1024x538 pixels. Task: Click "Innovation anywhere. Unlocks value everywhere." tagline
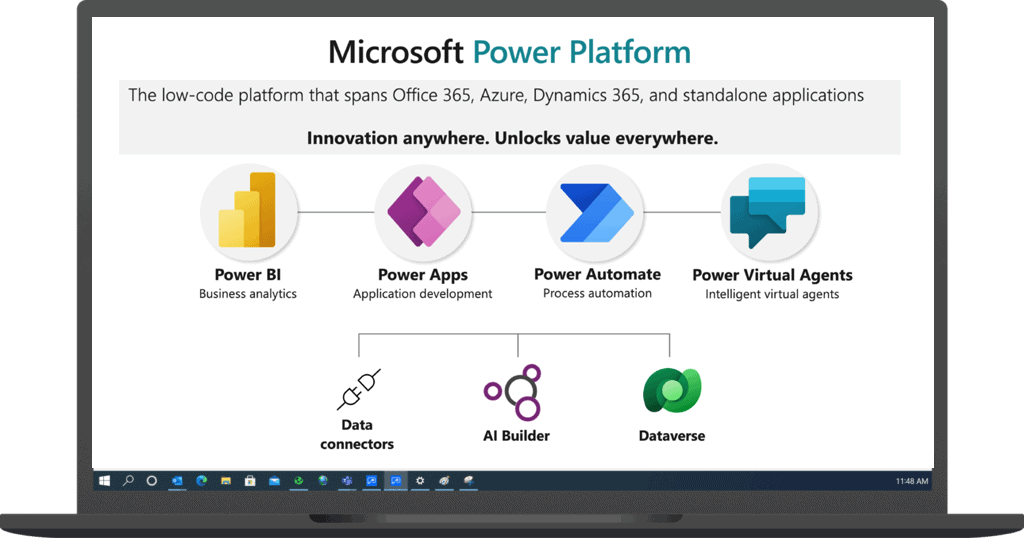pos(512,138)
